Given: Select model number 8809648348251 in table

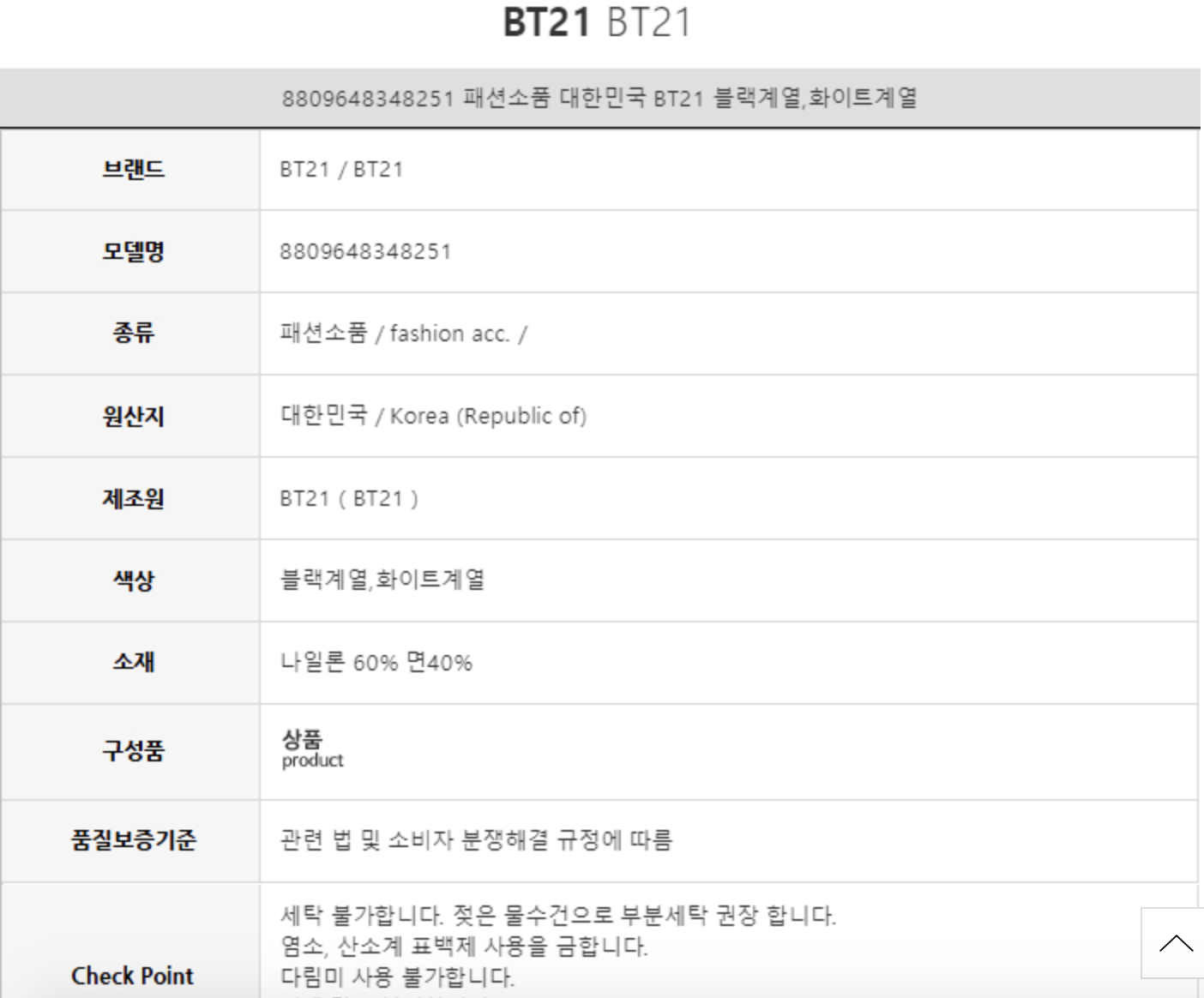Looking at the screenshot, I should coord(365,251).
